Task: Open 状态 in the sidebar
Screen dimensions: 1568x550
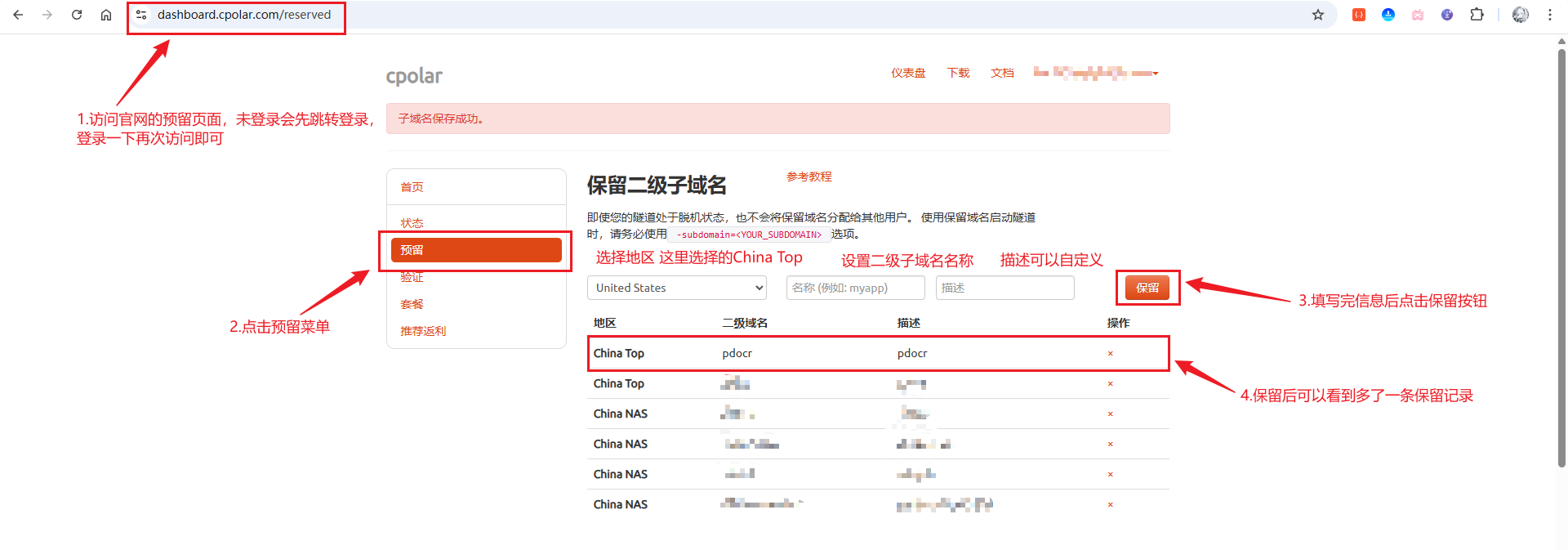Action: tap(412, 223)
